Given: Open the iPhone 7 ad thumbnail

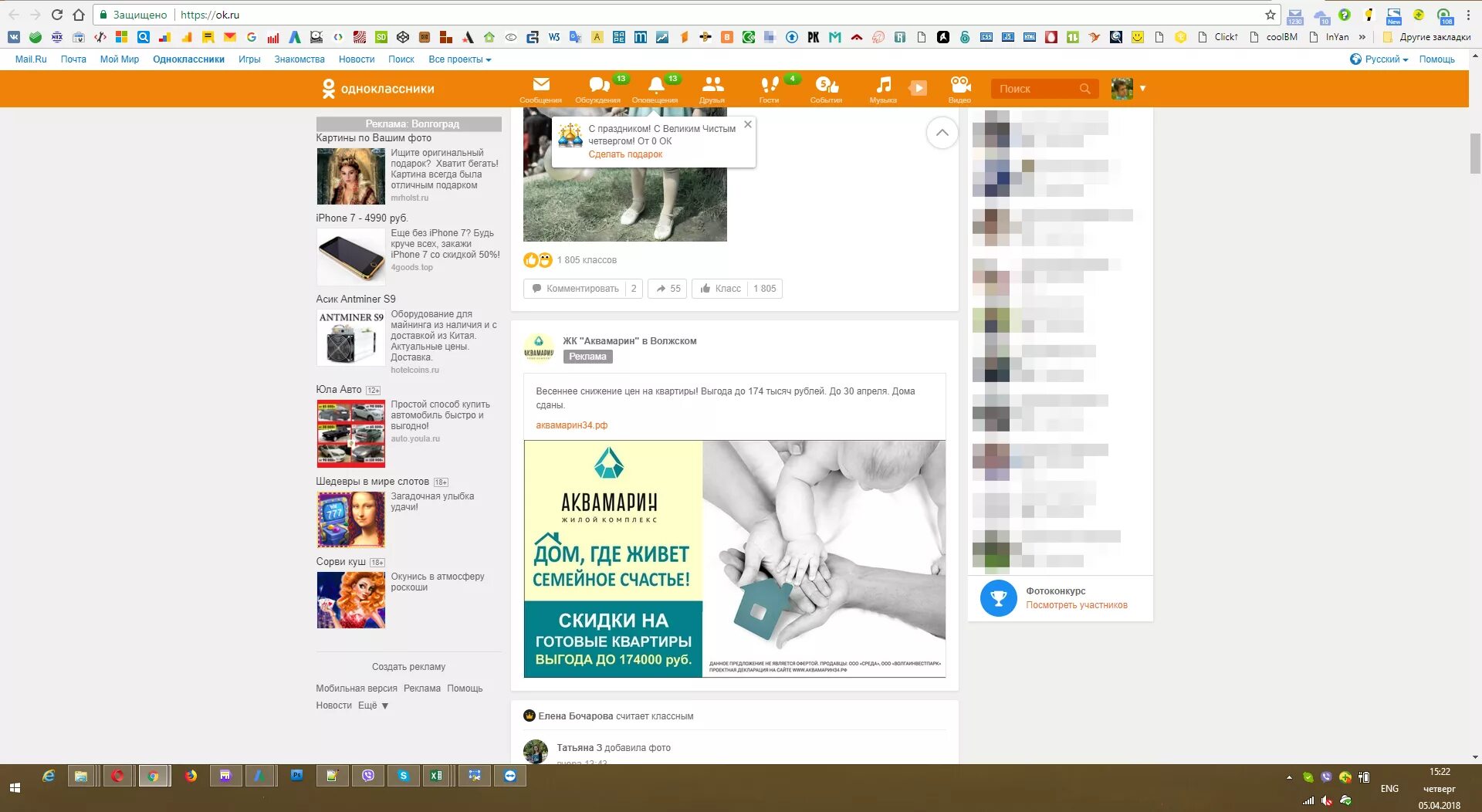Looking at the screenshot, I should [x=350, y=257].
